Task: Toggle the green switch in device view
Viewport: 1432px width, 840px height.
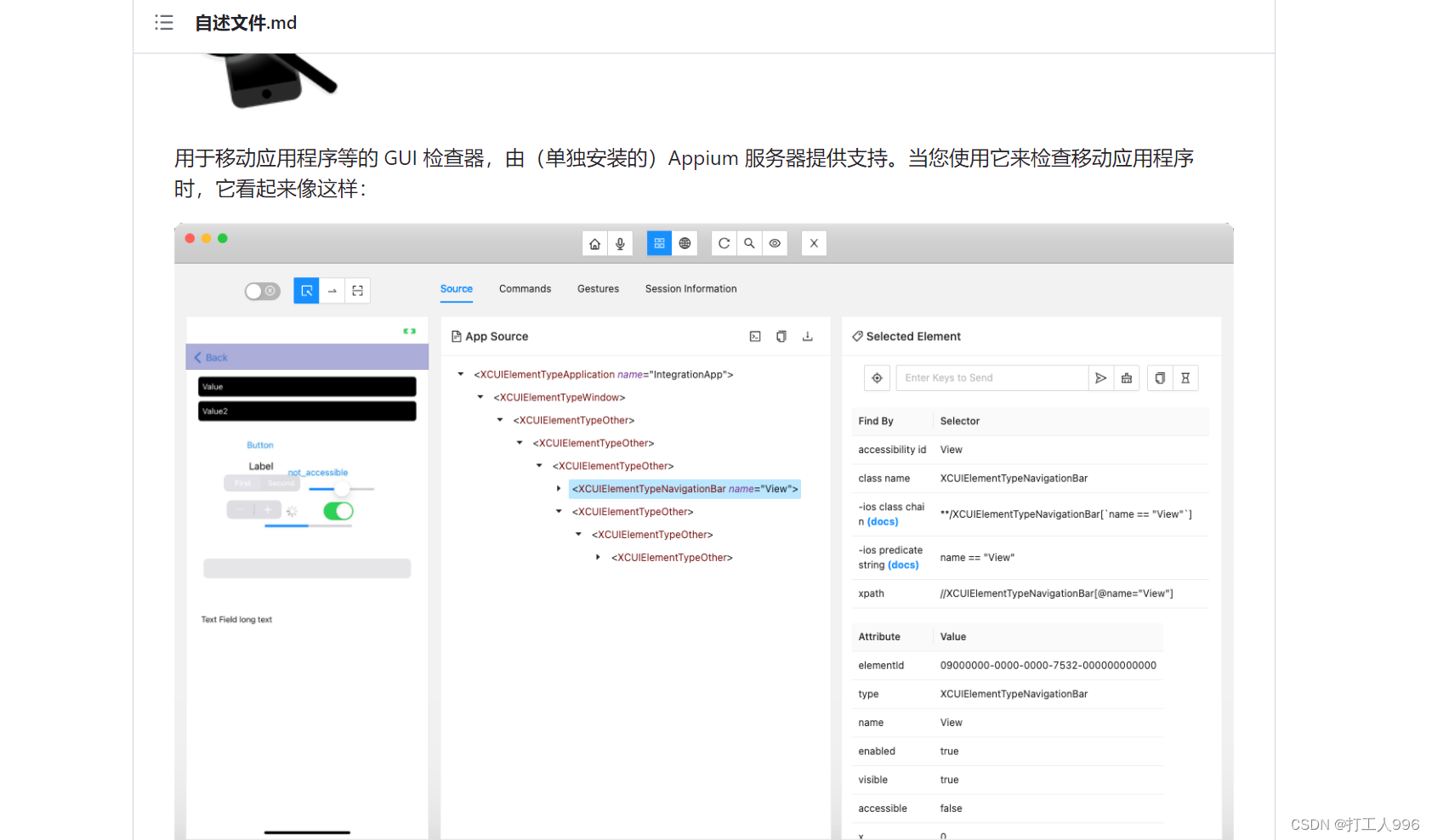Action: pyautogui.click(x=338, y=511)
